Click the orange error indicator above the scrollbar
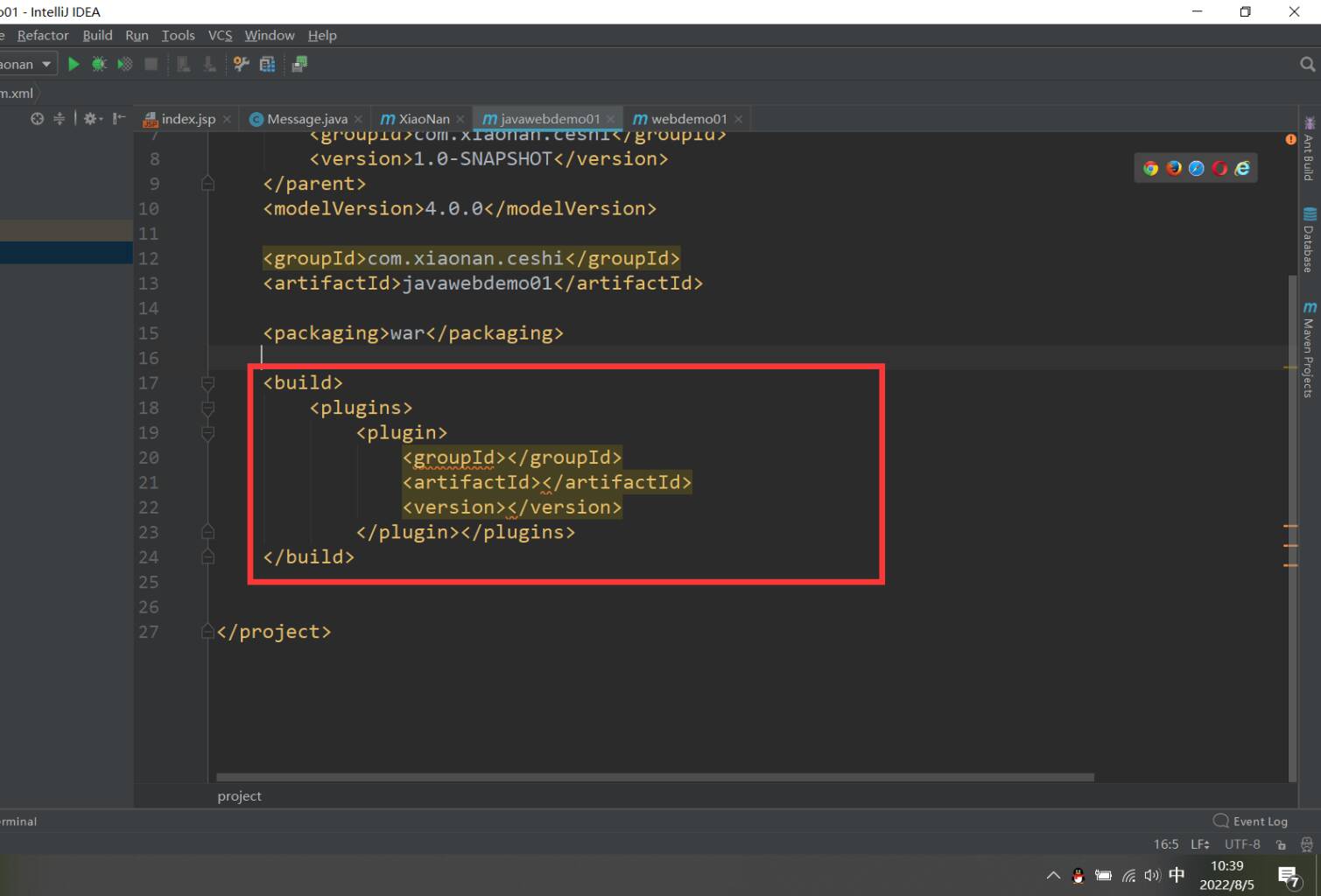The width and height of the screenshot is (1321, 896). coord(1290,139)
